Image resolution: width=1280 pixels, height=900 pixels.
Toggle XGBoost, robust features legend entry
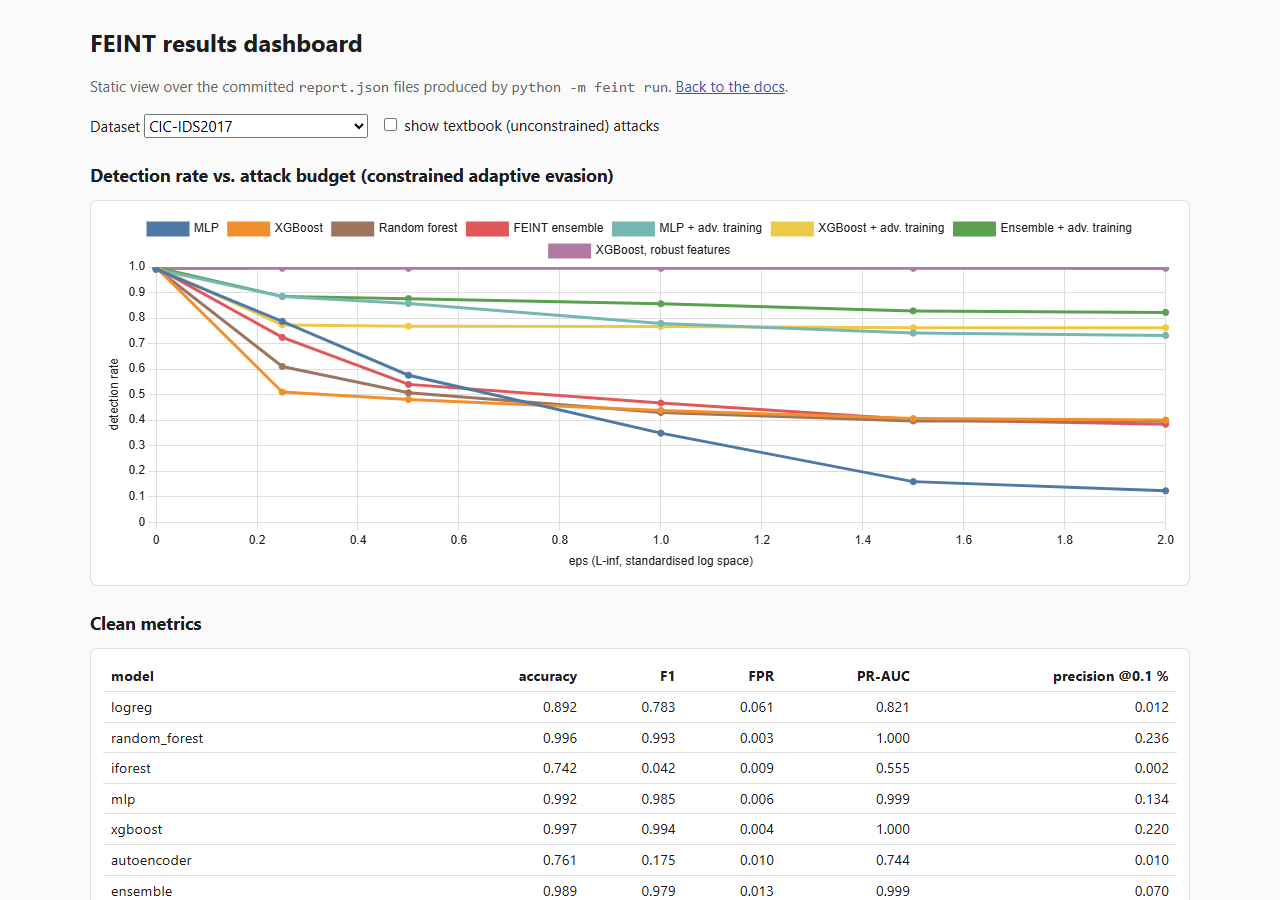click(640, 250)
